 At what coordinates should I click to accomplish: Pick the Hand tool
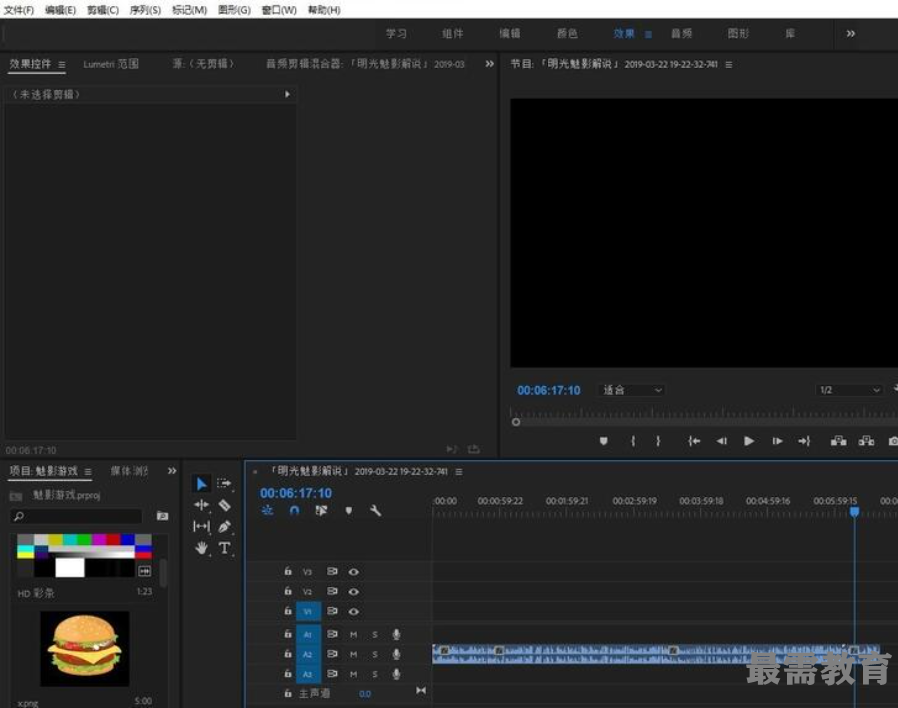(x=201, y=548)
